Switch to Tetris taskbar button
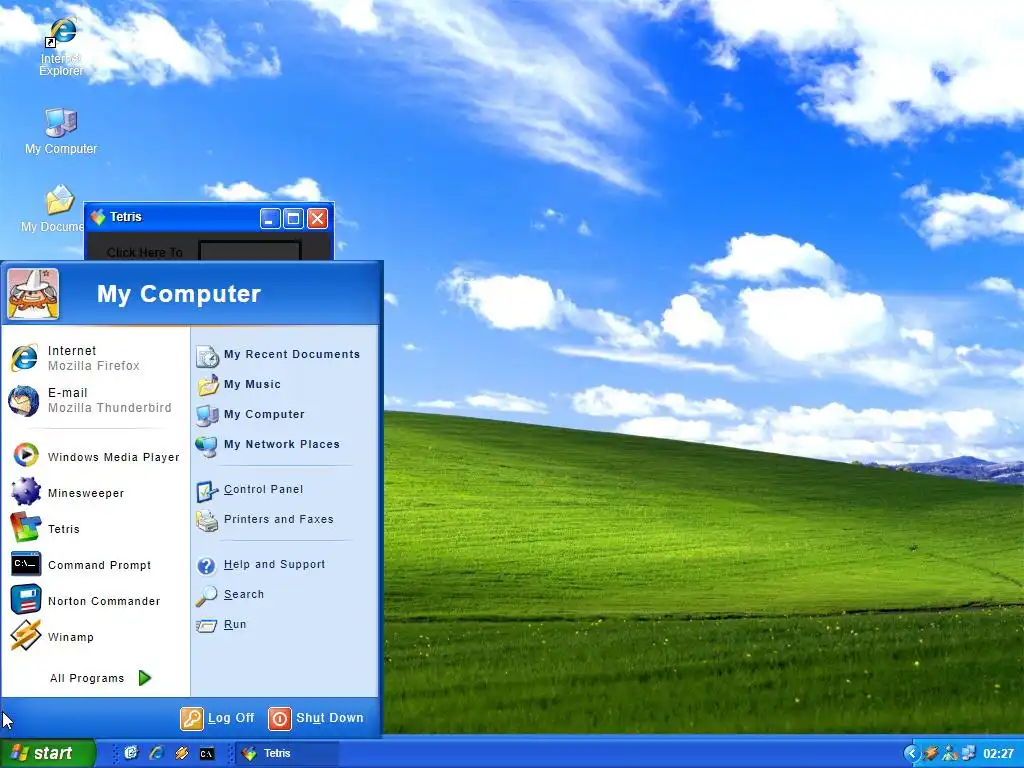1024x768 pixels. click(286, 754)
